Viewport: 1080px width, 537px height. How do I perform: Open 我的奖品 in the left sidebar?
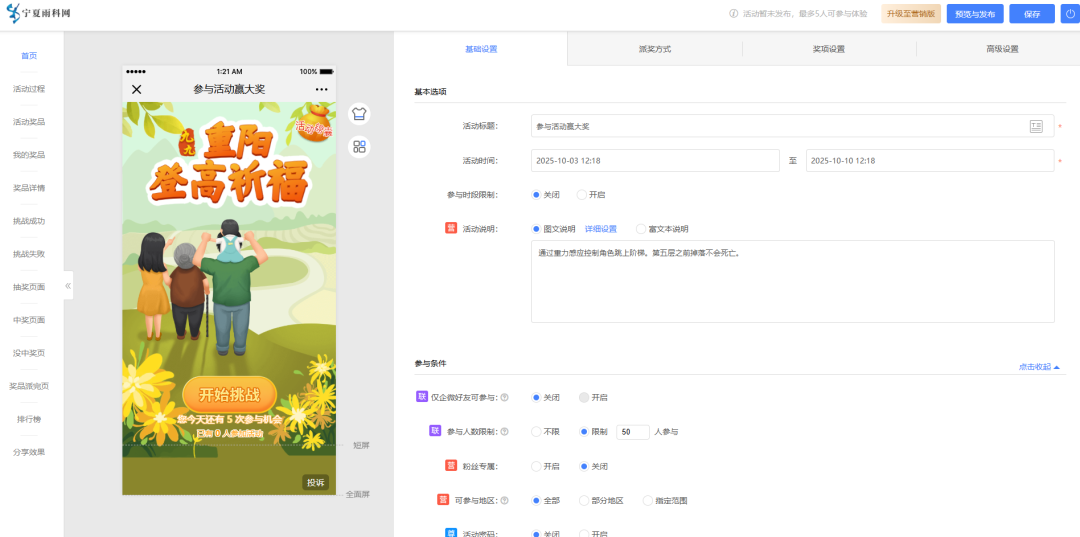click(29, 155)
